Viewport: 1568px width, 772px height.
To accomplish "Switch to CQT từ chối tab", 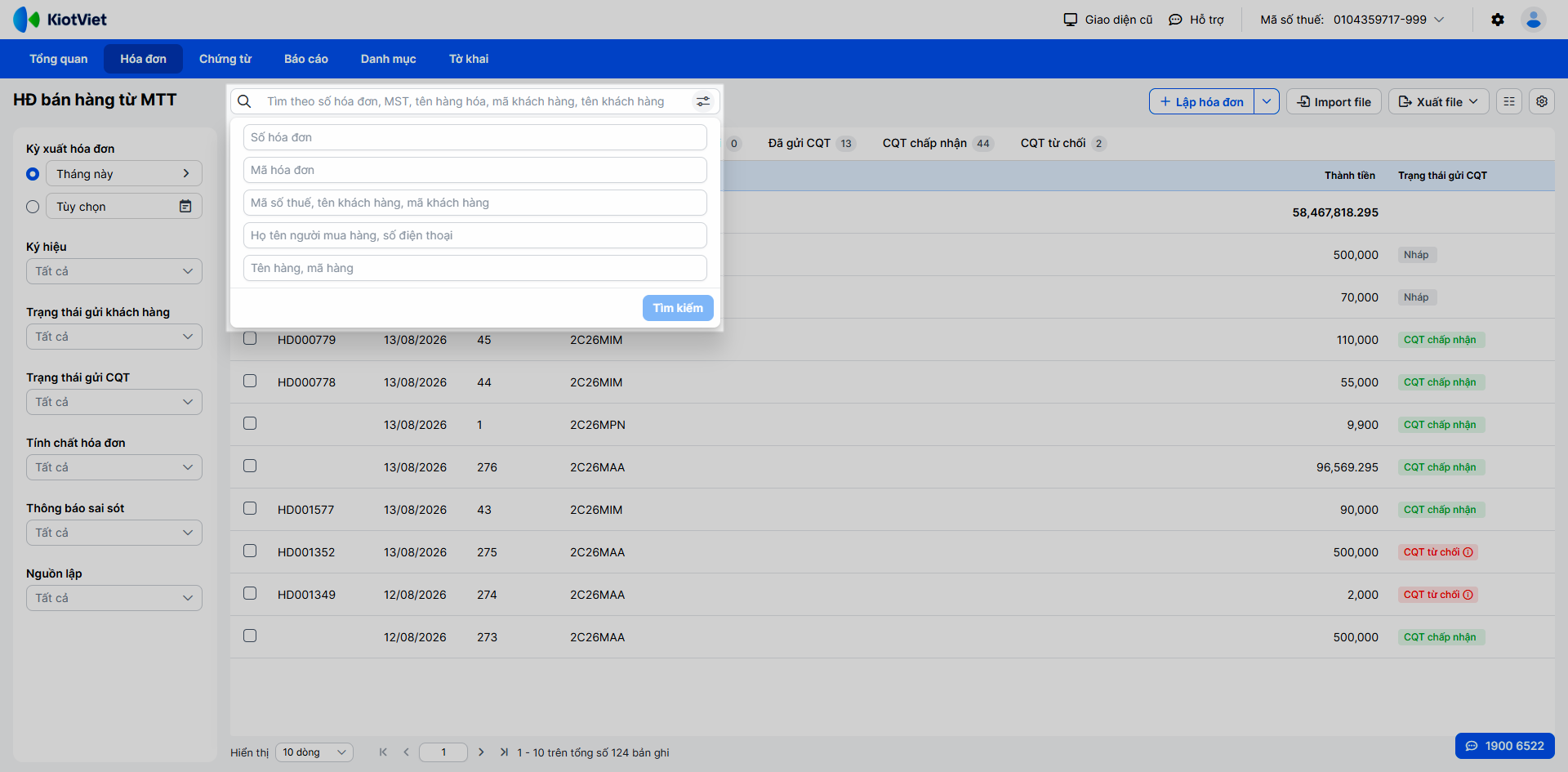I will pyautogui.click(x=1063, y=143).
